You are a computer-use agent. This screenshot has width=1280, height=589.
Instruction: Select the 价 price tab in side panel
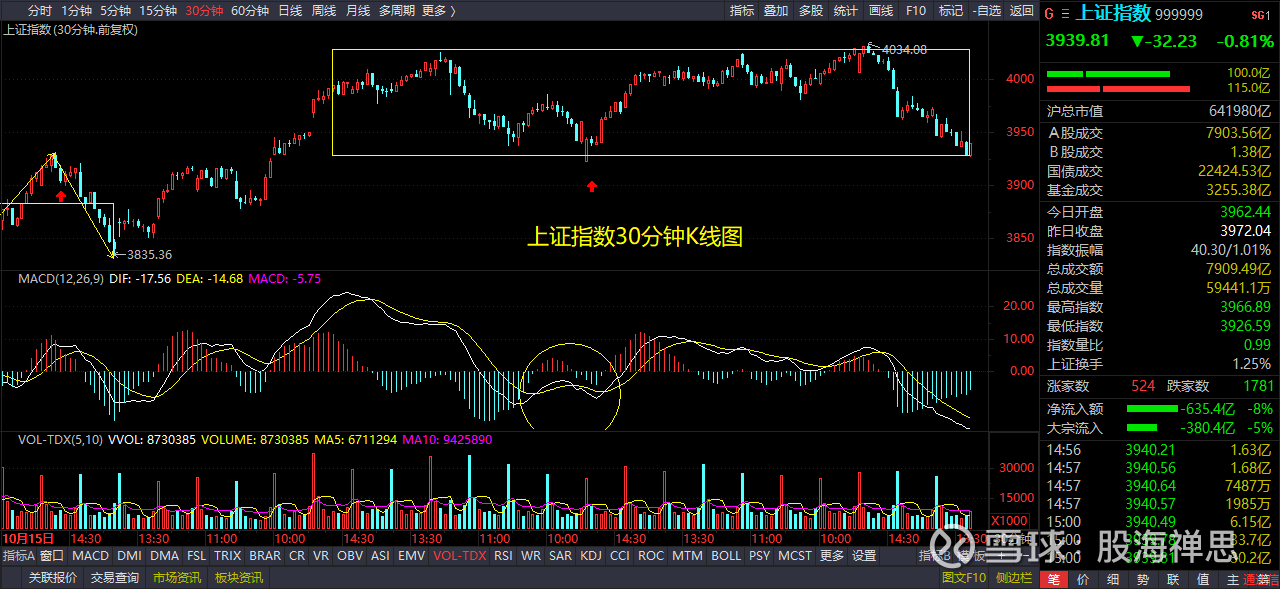pyautogui.click(x=1084, y=579)
